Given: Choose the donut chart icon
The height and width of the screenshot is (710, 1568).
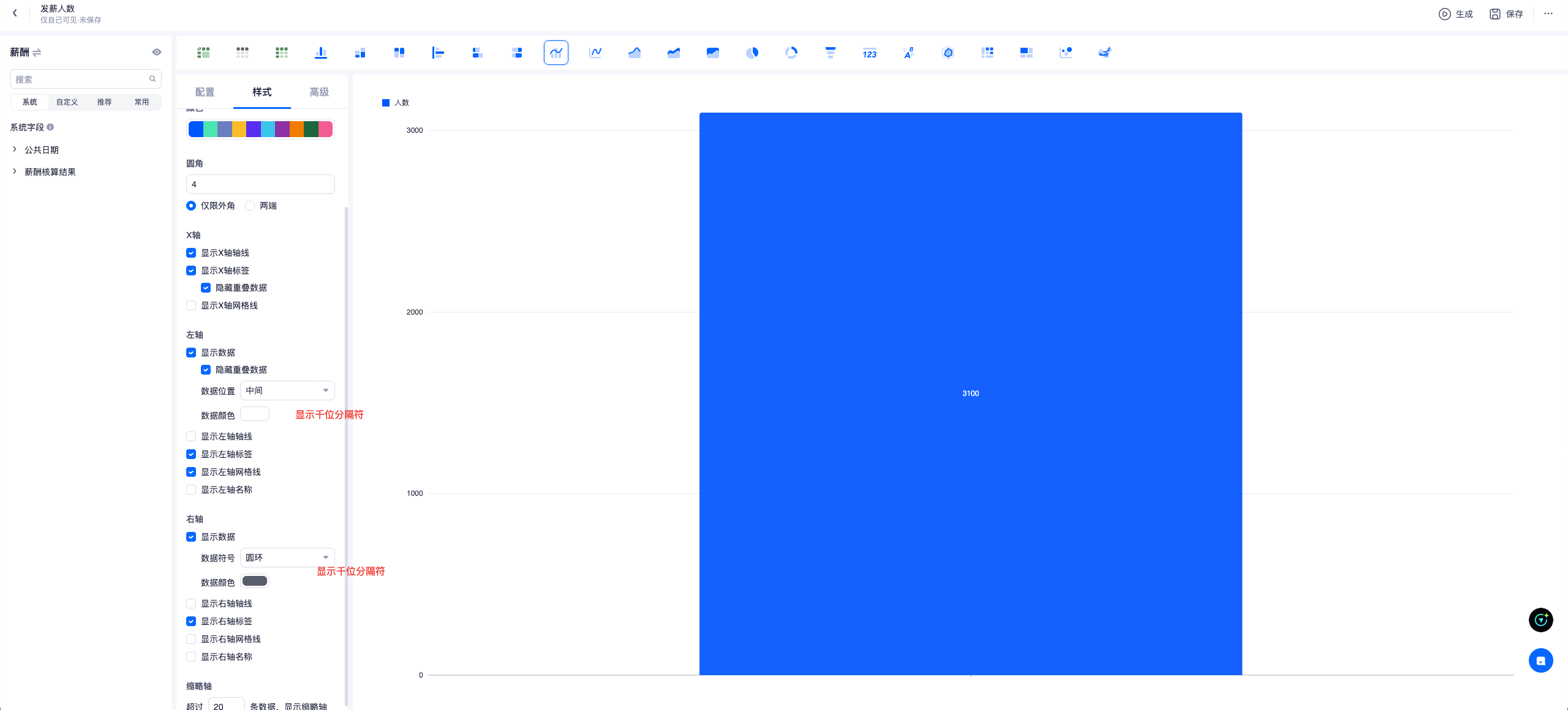Looking at the screenshot, I should click(x=791, y=53).
